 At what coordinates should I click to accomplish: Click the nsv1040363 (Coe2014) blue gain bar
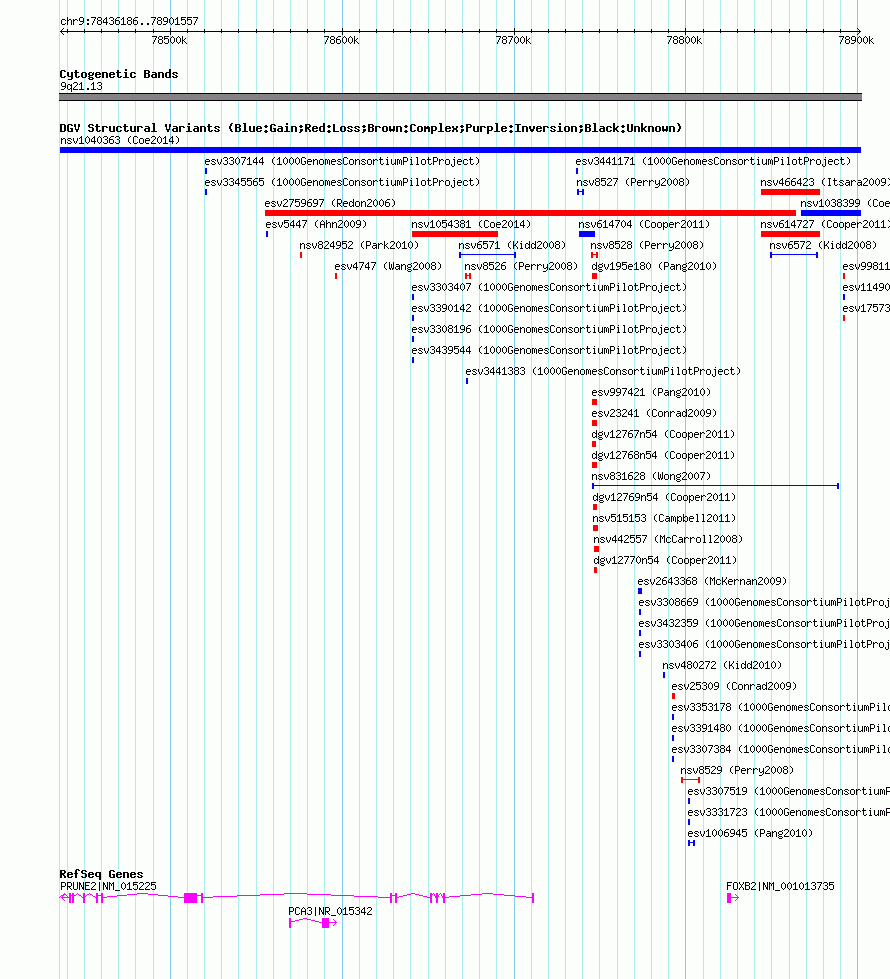coord(460,150)
